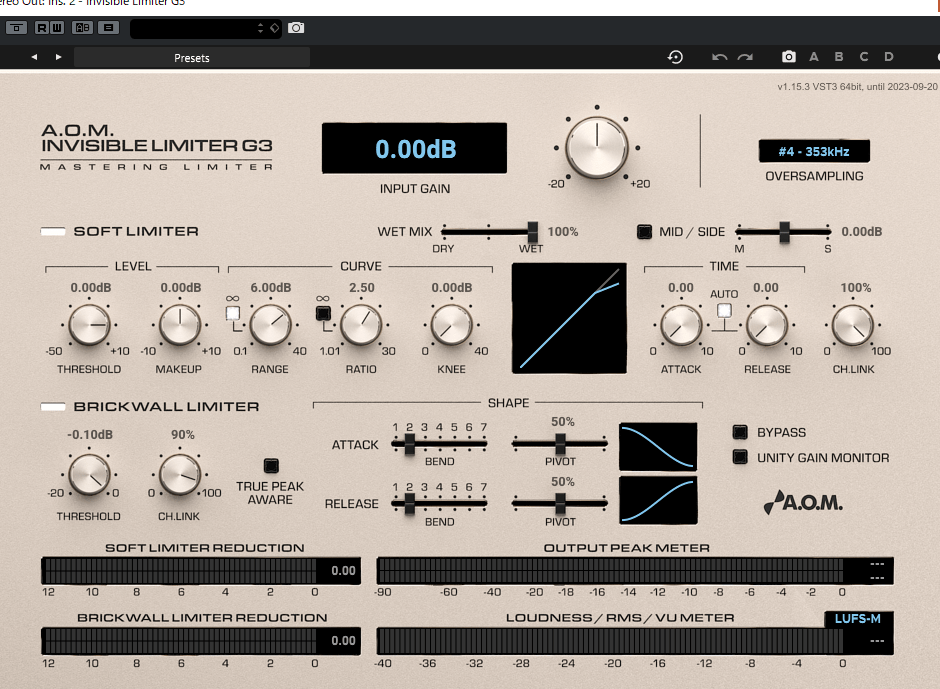Image resolution: width=940 pixels, height=689 pixels.
Task: Click the Wet Mix slider handle
Action: [533, 232]
